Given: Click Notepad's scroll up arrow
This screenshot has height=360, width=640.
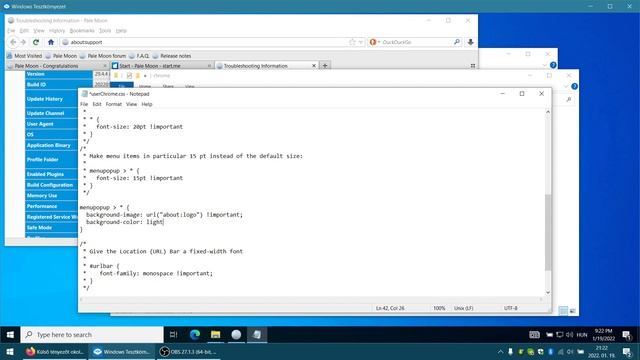Looking at the screenshot, I should coord(548,112).
